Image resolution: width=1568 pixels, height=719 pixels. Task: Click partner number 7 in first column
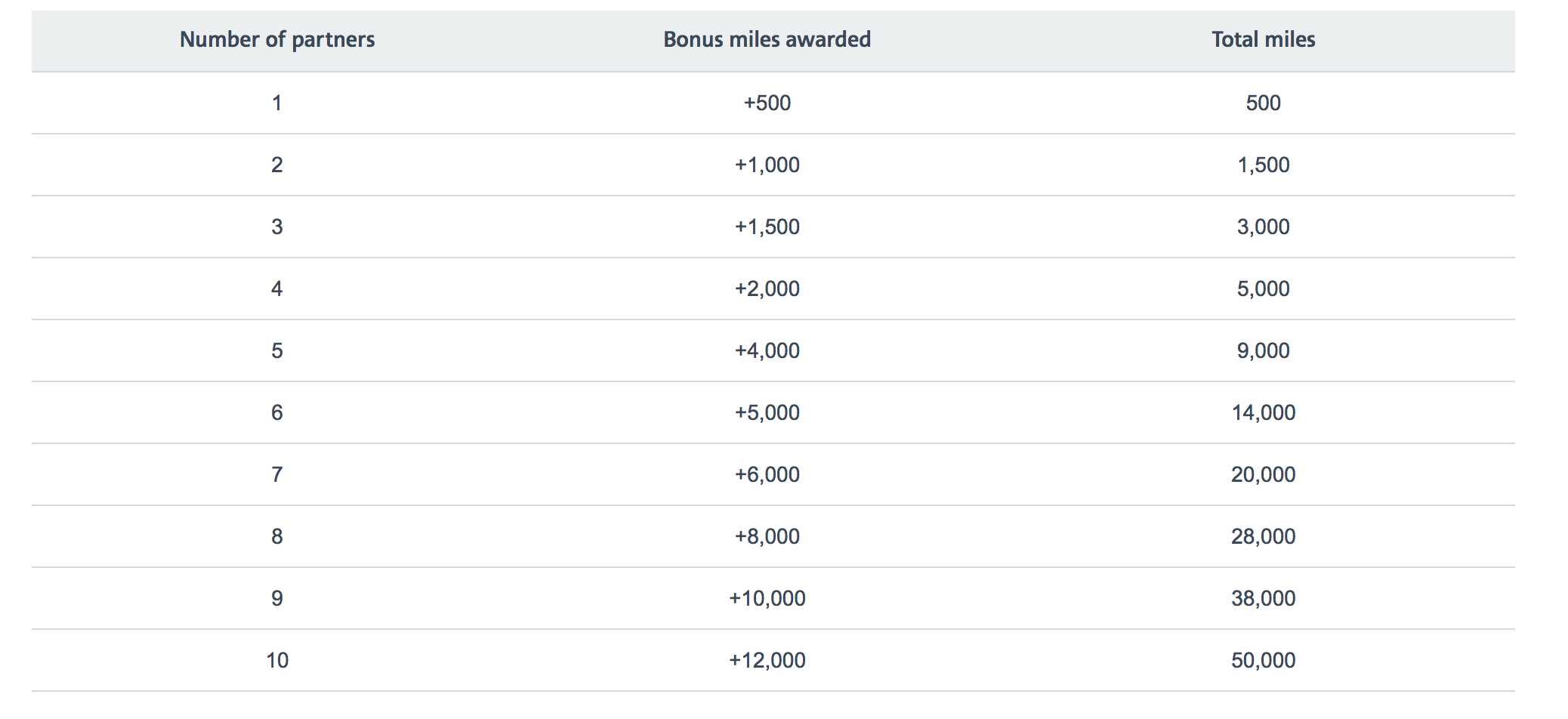point(277,474)
